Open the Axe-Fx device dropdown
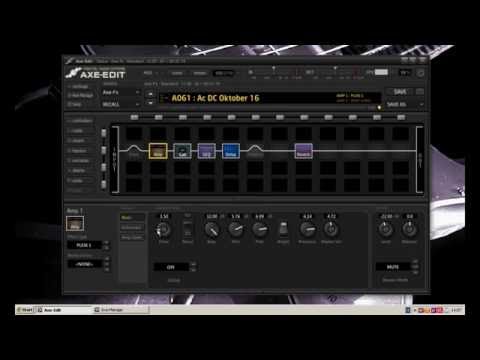 coord(121,92)
